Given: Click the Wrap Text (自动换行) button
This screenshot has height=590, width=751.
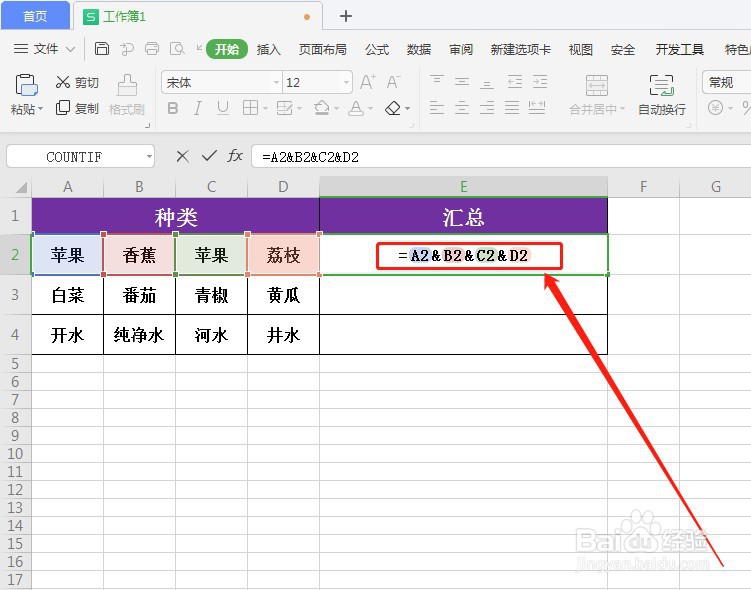Looking at the screenshot, I should tap(662, 95).
